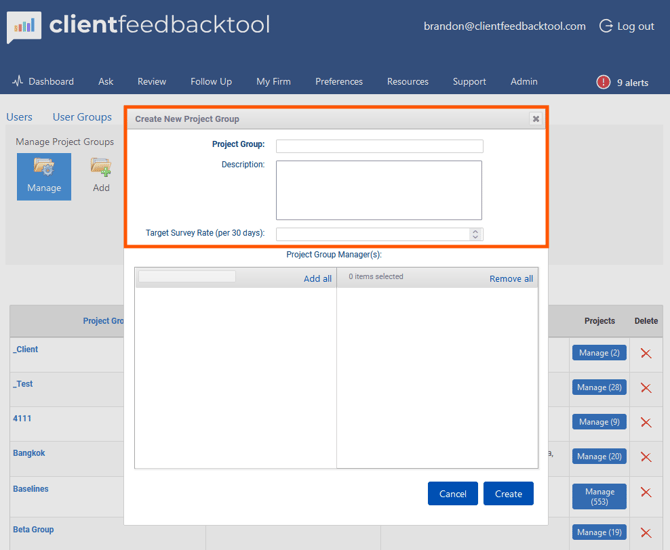670x550 pixels.
Task: Click the Add all link
Action: coord(317,279)
